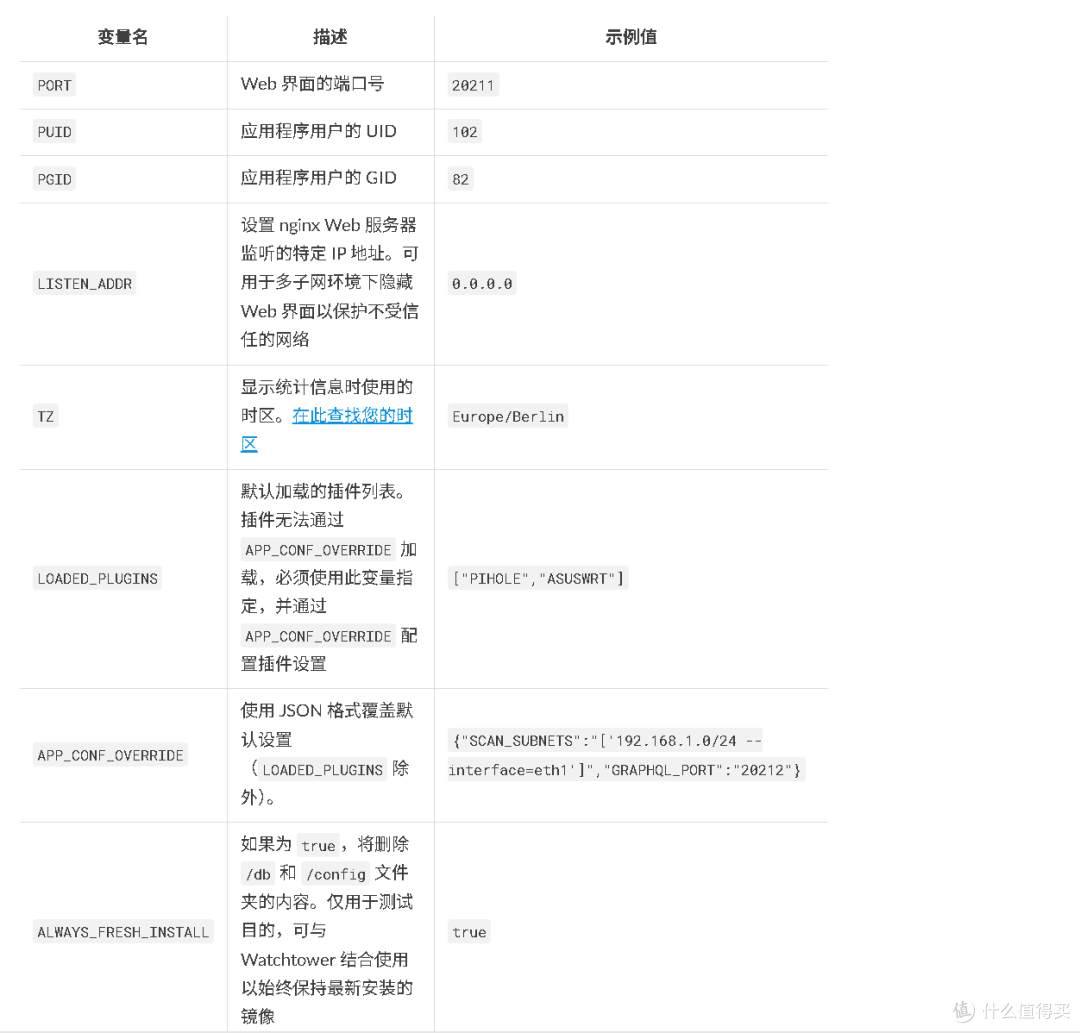Select the PUID variable name
The width and height of the screenshot is (1080, 1033).
pos(54,132)
